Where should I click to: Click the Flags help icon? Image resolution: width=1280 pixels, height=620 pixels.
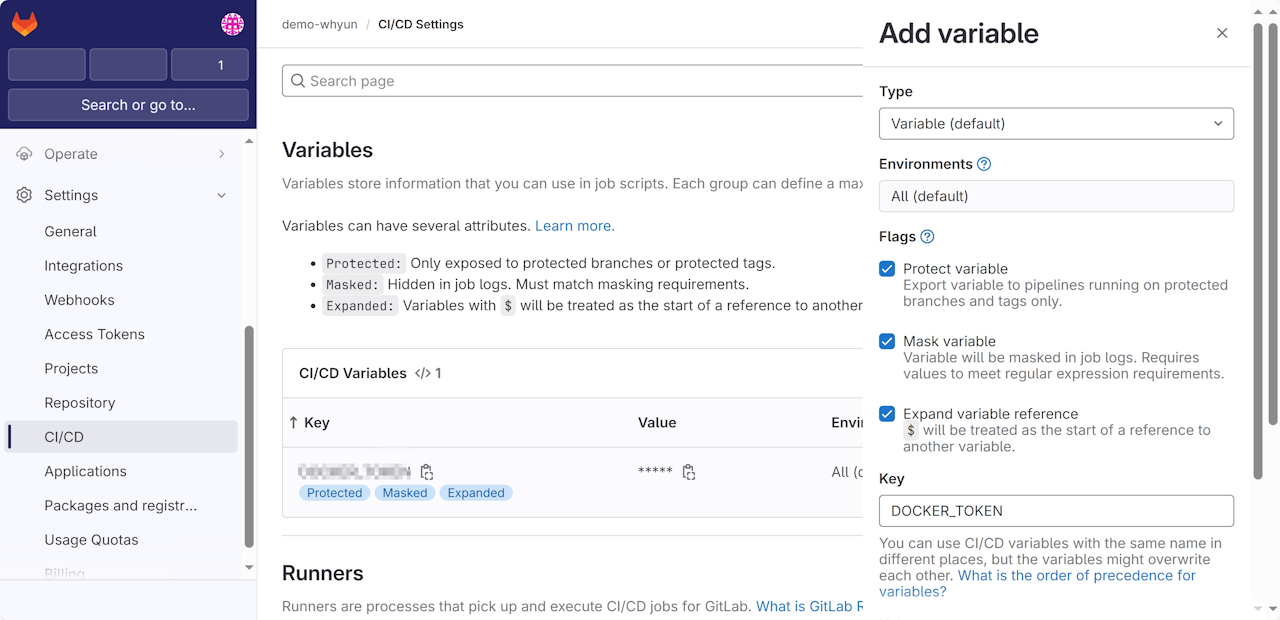click(x=927, y=237)
